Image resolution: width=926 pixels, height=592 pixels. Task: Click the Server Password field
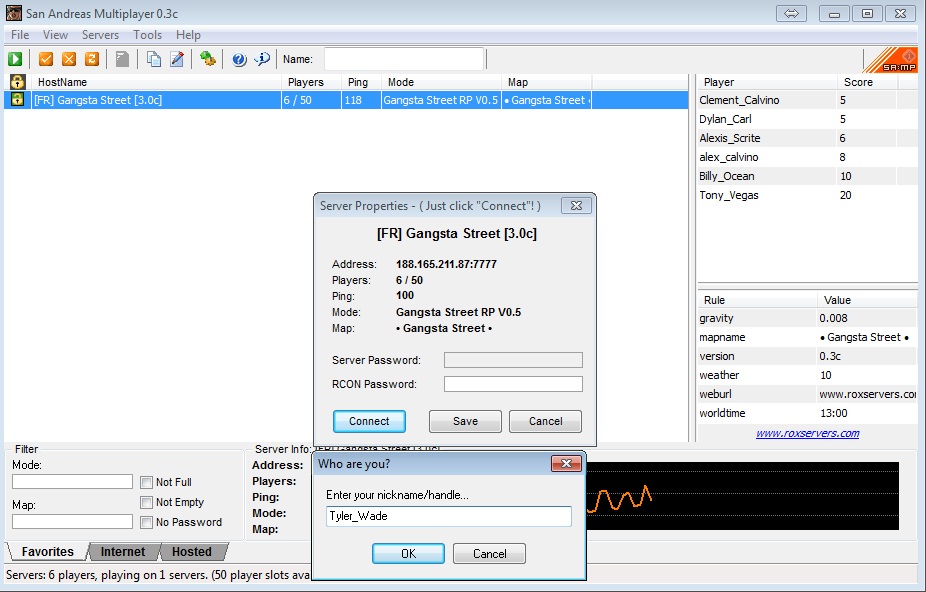(x=513, y=360)
